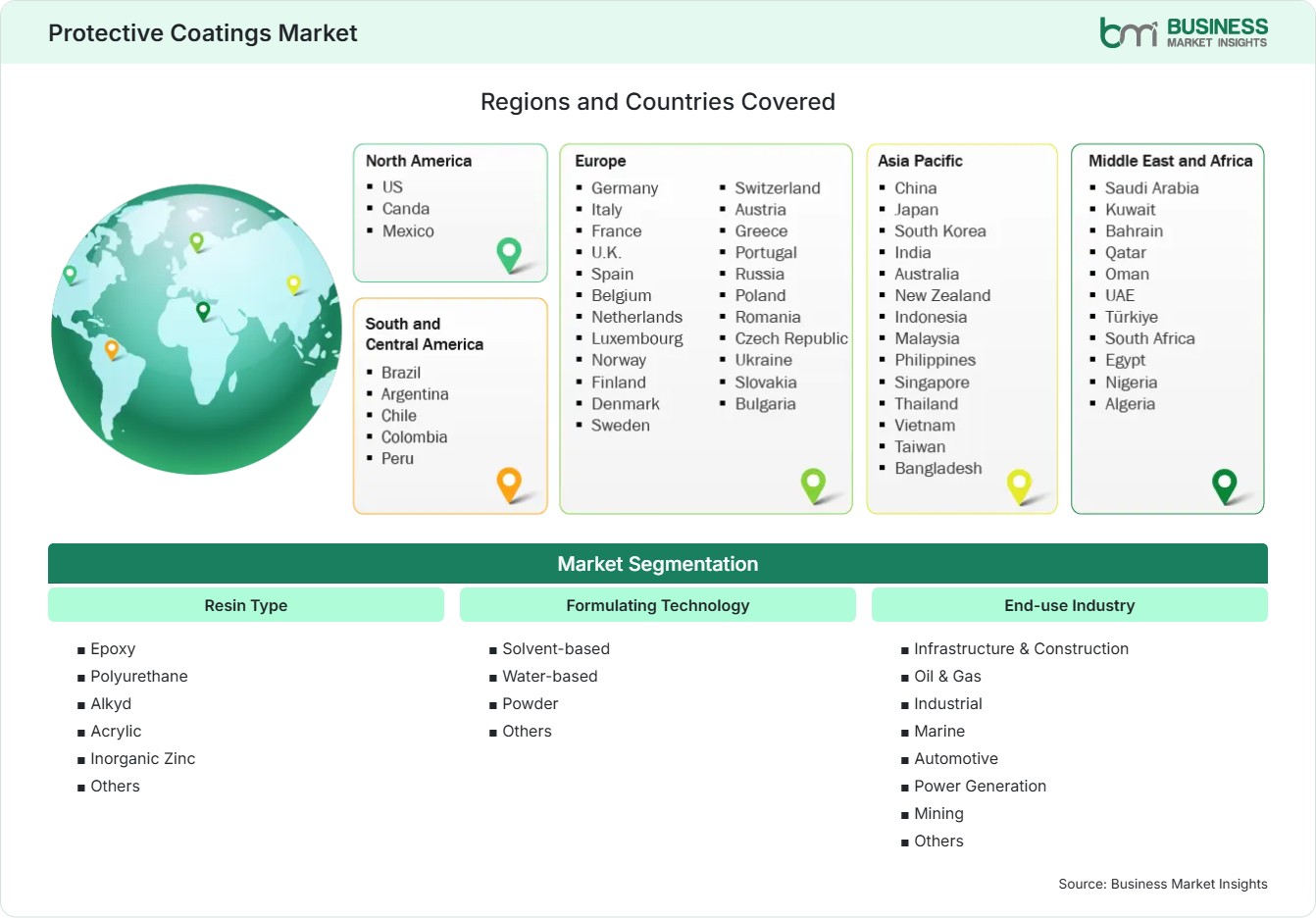Click 'South Korea' in Asia Pacific list

(940, 231)
